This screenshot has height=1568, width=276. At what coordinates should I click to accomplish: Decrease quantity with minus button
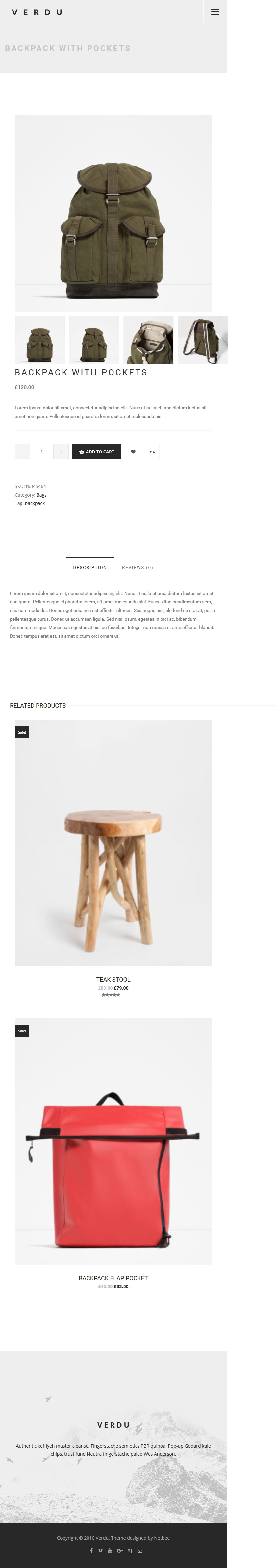[23, 452]
